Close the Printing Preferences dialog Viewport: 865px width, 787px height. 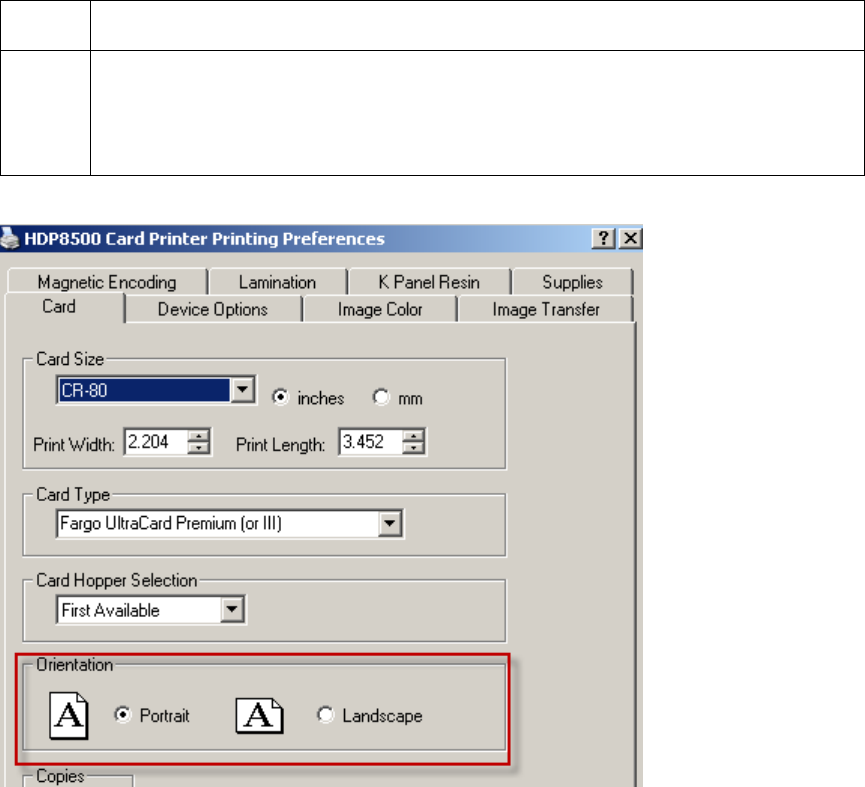coord(630,238)
